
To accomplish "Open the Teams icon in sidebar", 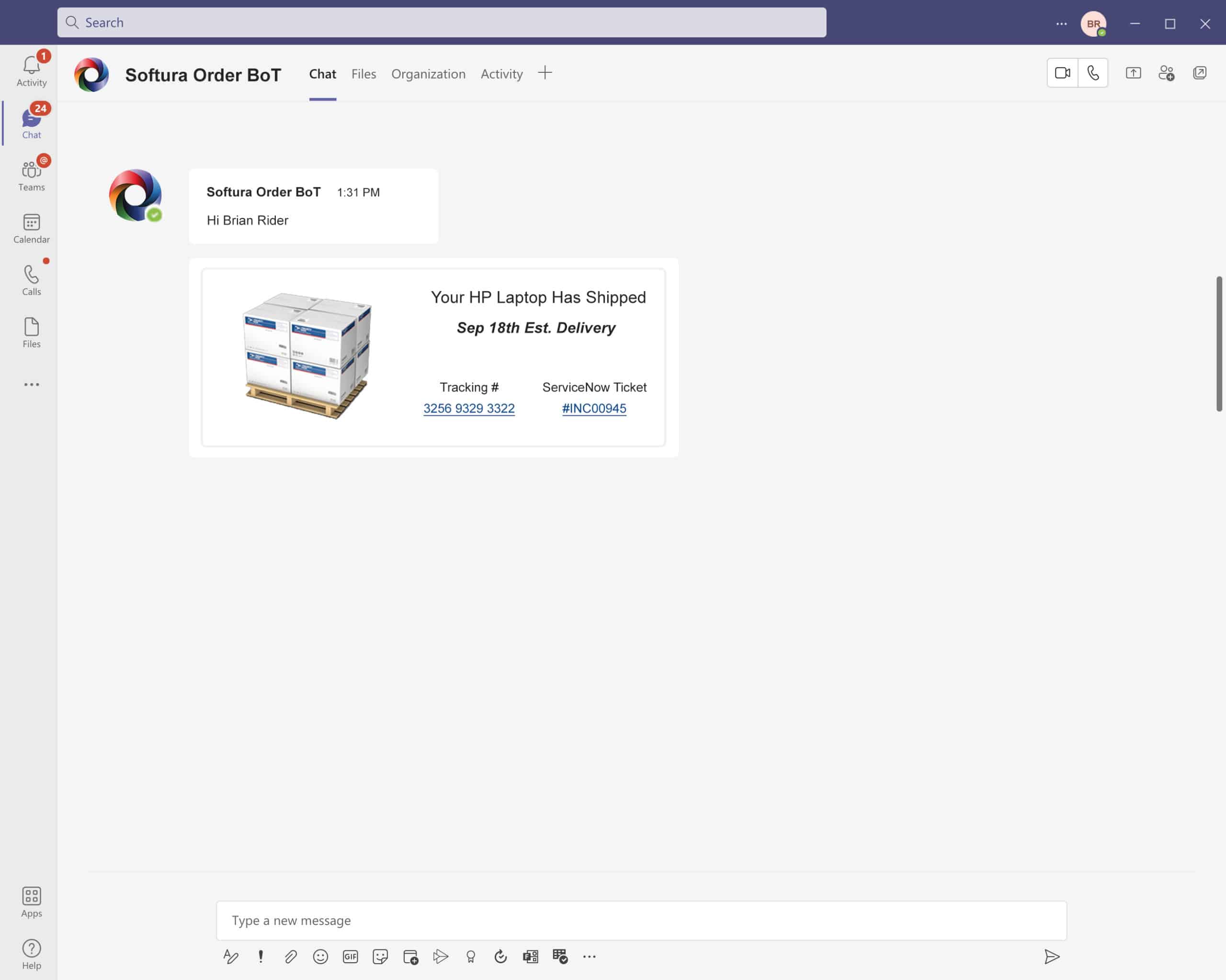I will (x=31, y=175).
